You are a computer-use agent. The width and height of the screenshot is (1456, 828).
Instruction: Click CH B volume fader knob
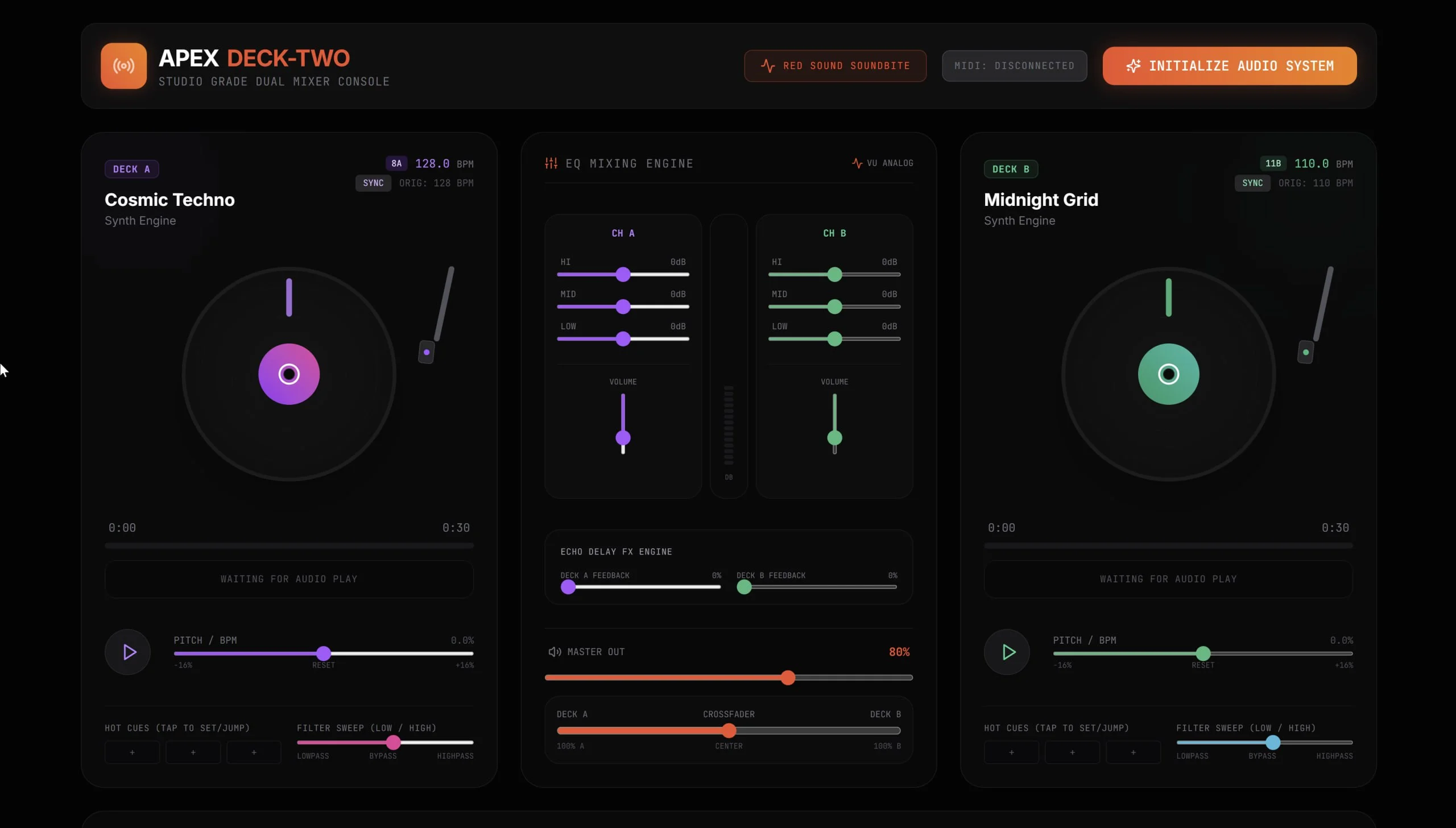pyautogui.click(x=834, y=438)
